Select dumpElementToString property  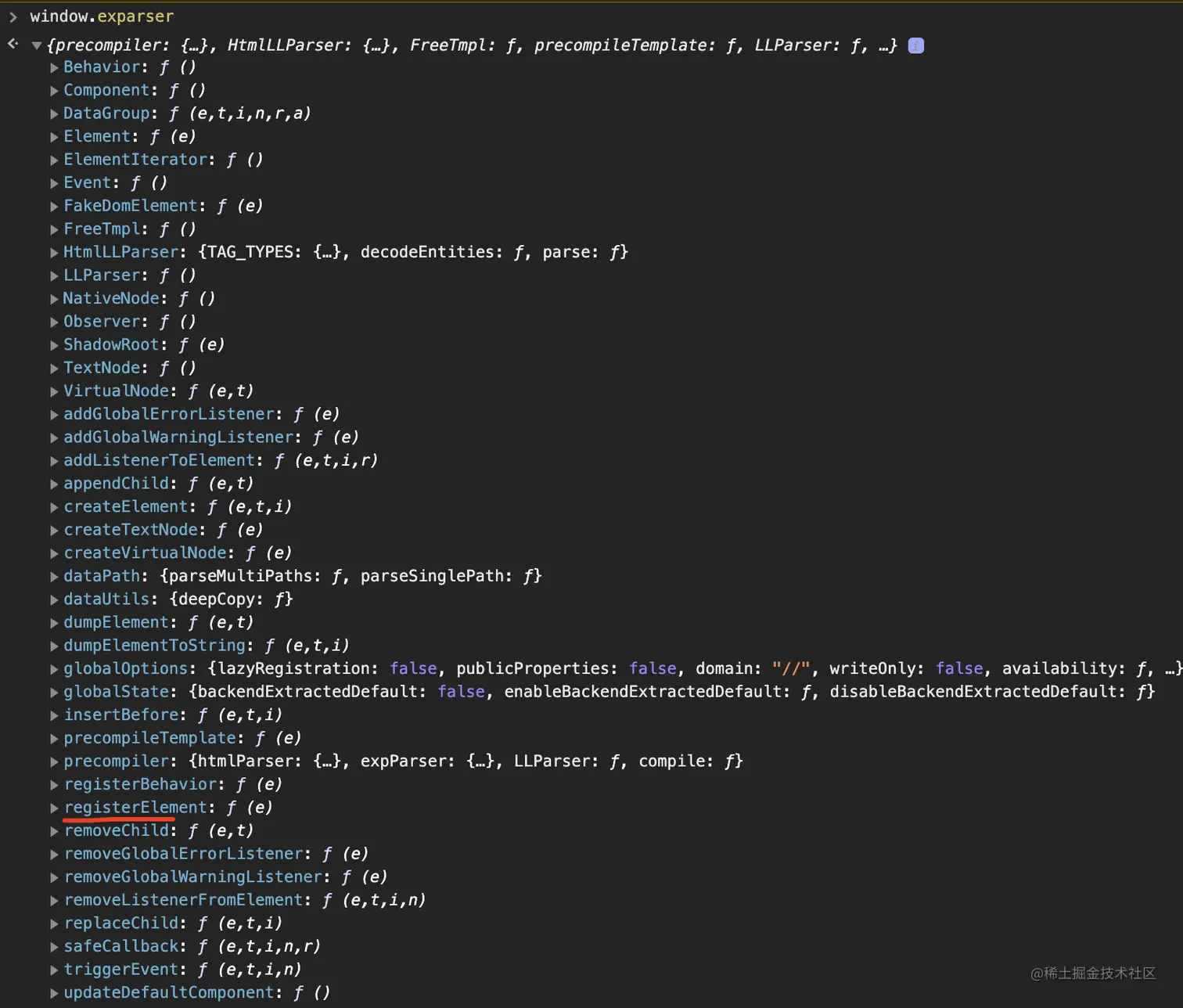click(x=154, y=646)
